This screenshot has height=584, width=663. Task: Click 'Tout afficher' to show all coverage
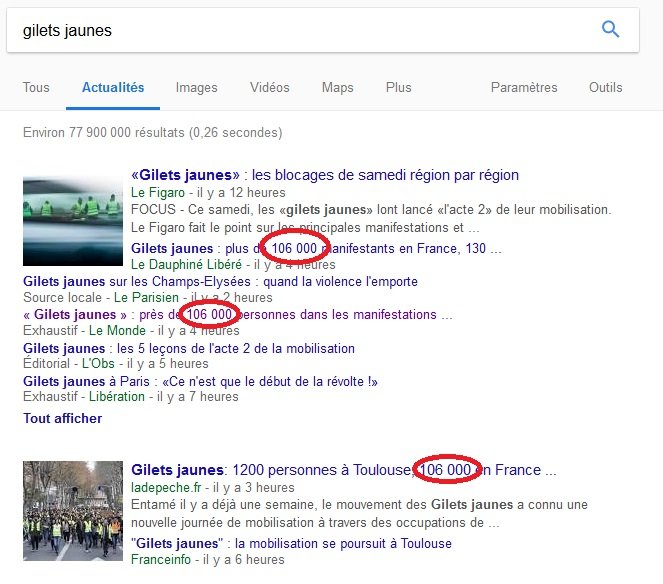[62, 418]
